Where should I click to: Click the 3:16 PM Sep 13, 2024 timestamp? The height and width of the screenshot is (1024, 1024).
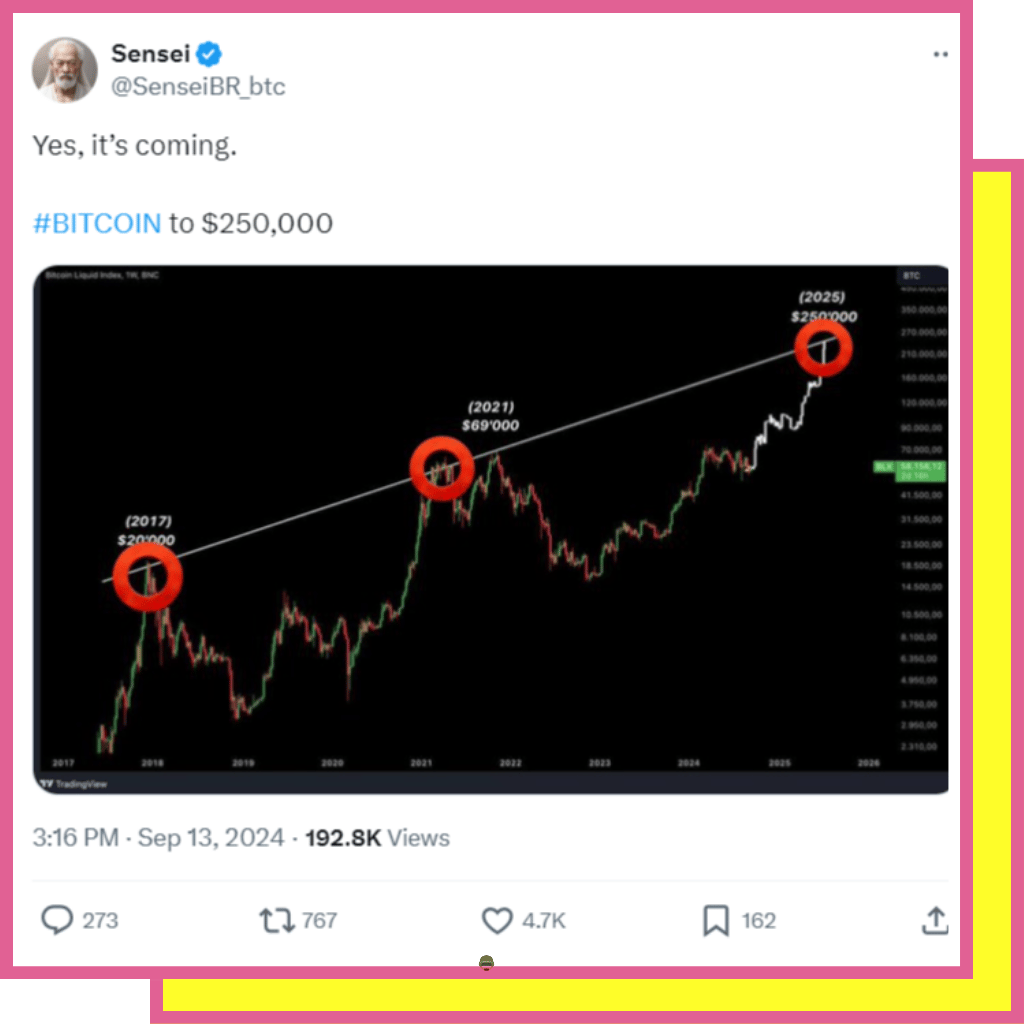click(x=159, y=837)
